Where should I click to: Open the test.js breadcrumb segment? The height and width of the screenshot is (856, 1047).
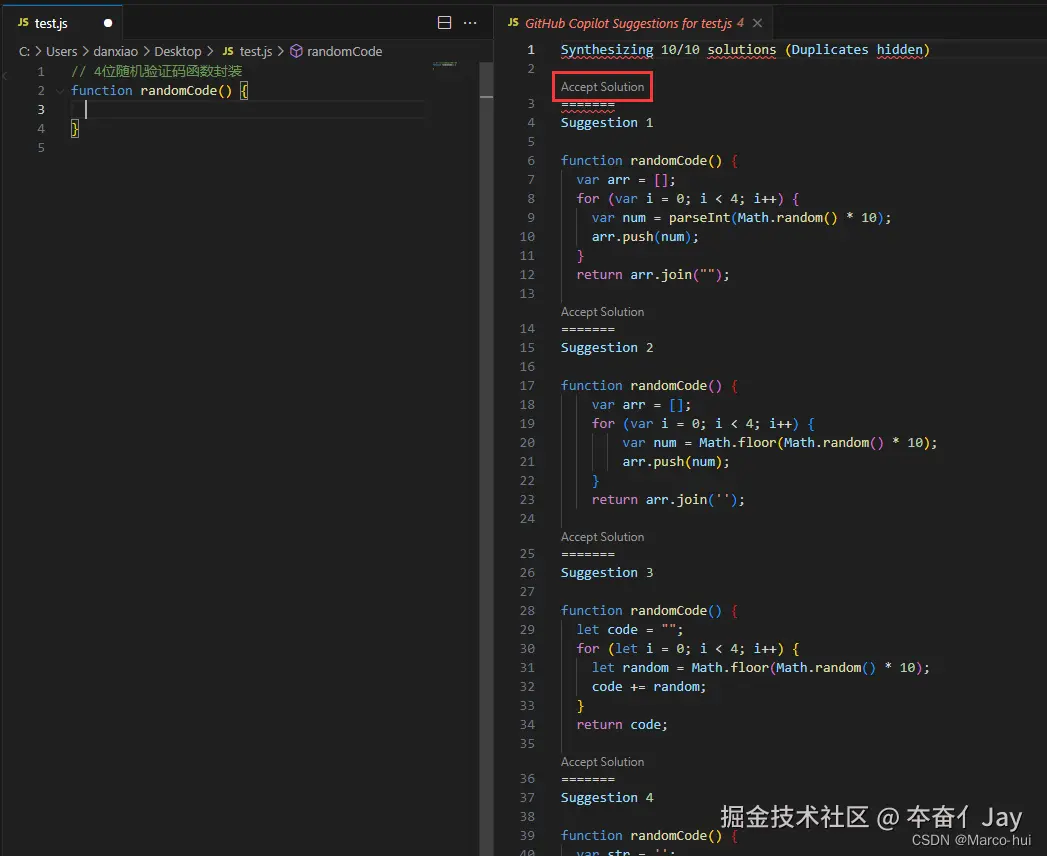256,51
